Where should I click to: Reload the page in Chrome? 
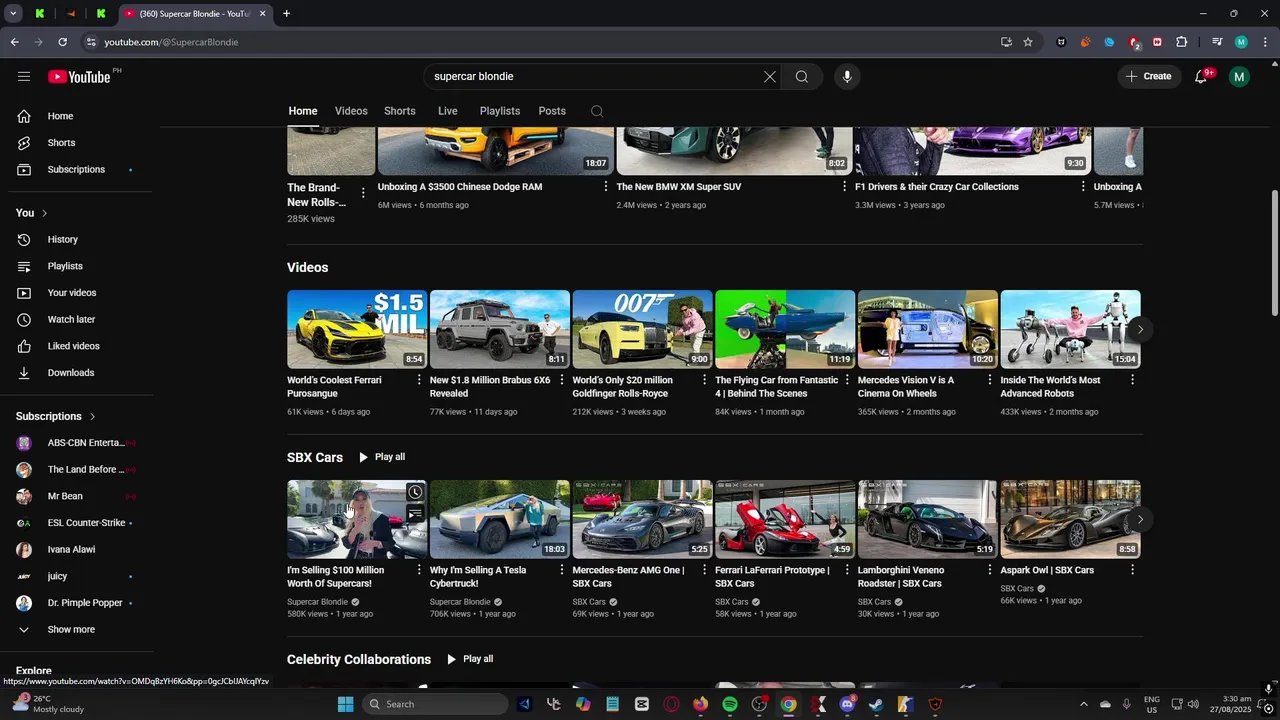tap(62, 42)
